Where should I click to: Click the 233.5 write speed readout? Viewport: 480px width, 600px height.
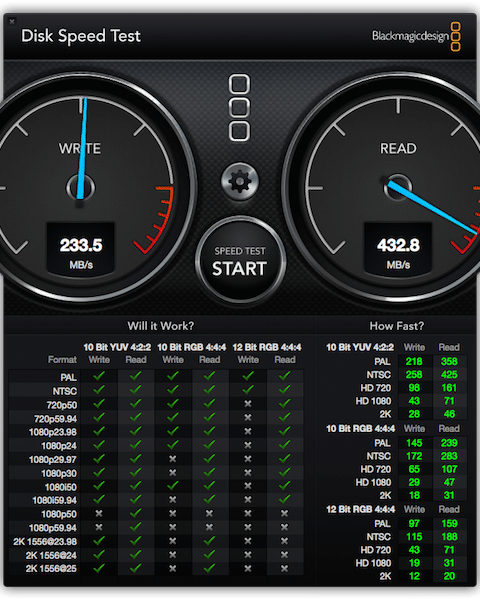point(81,245)
